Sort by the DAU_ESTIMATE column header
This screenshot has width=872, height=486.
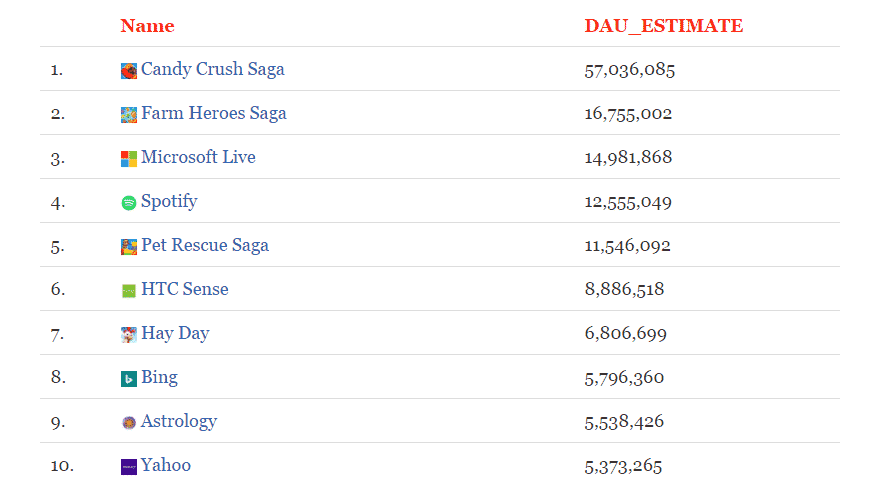click(x=663, y=26)
